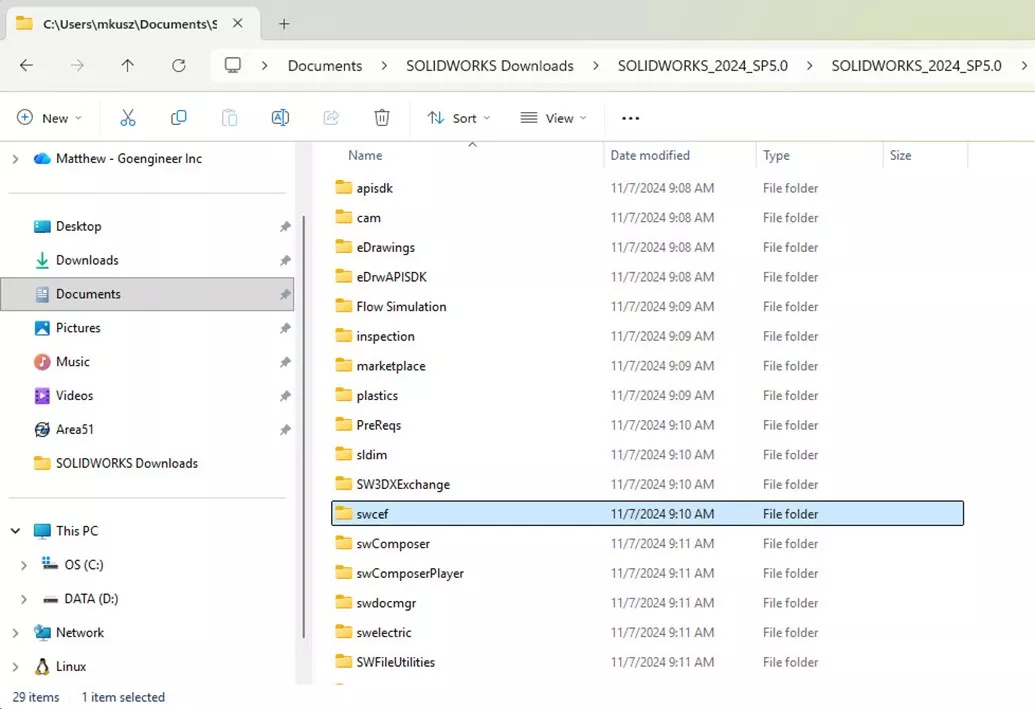Expand the Network tree node
The width and height of the screenshot is (1035, 709).
pyautogui.click(x=15, y=632)
